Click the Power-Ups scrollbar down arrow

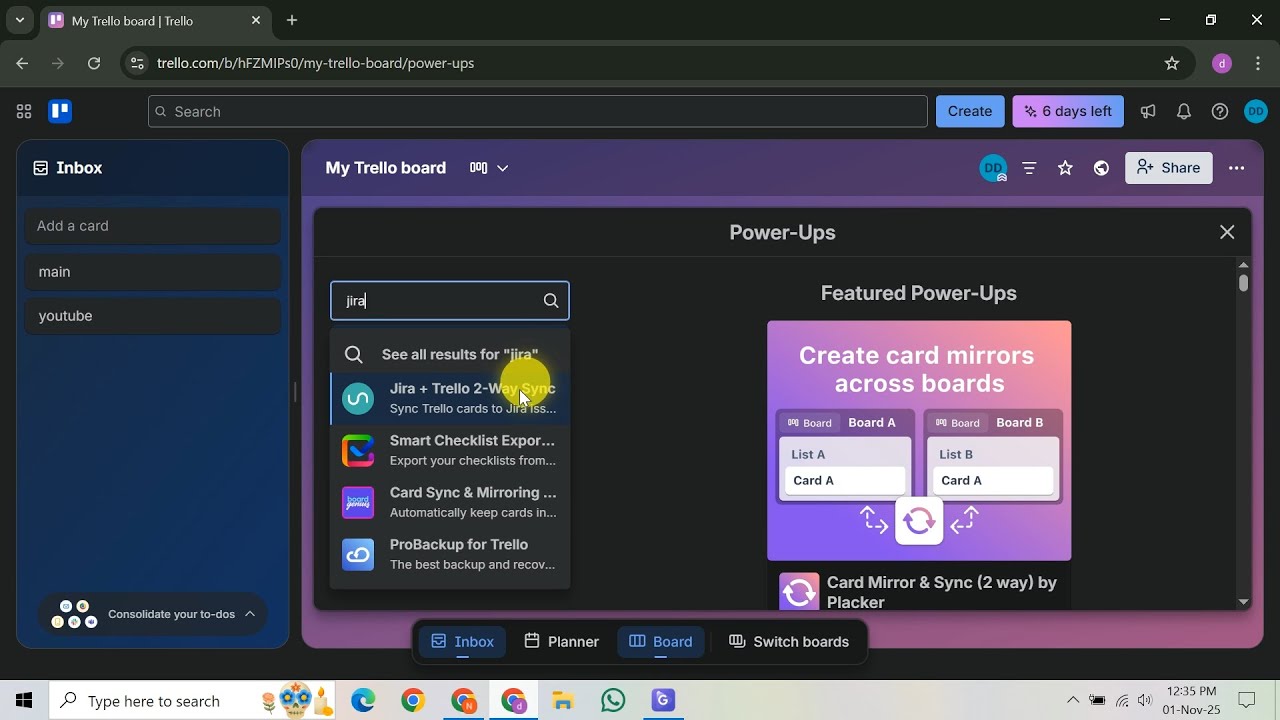tap(1243, 602)
